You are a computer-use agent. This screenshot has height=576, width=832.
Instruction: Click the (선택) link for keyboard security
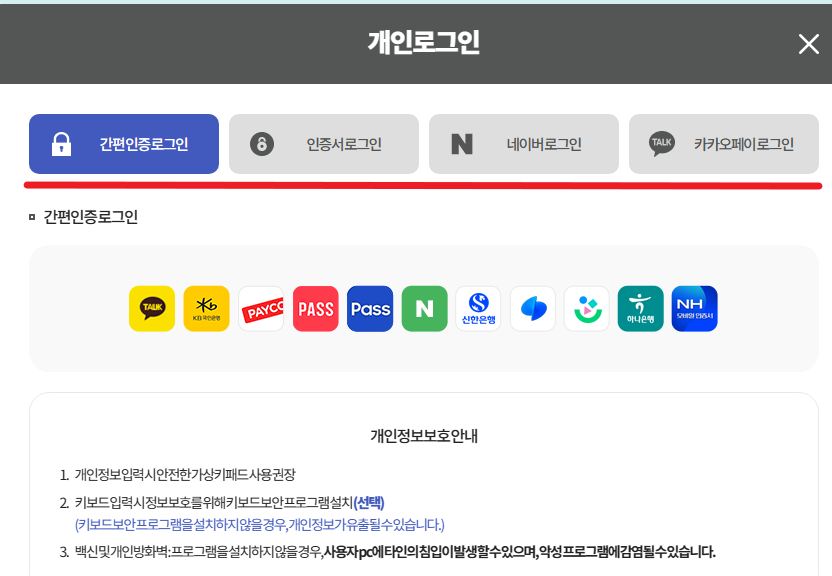point(369,502)
